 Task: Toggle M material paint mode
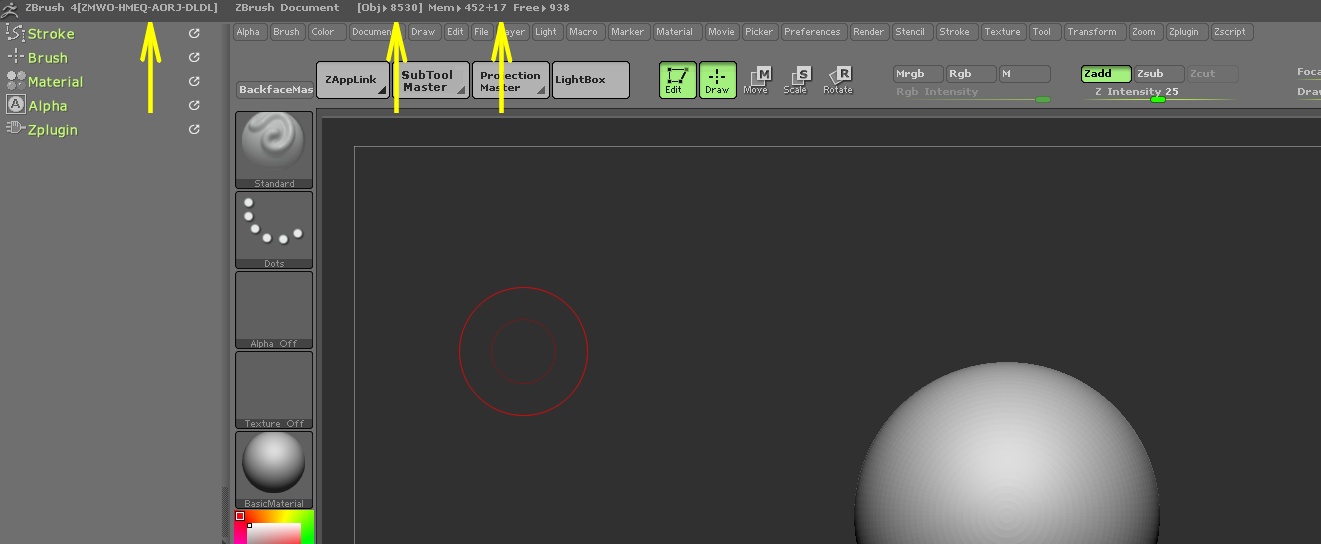click(1025, 74)
